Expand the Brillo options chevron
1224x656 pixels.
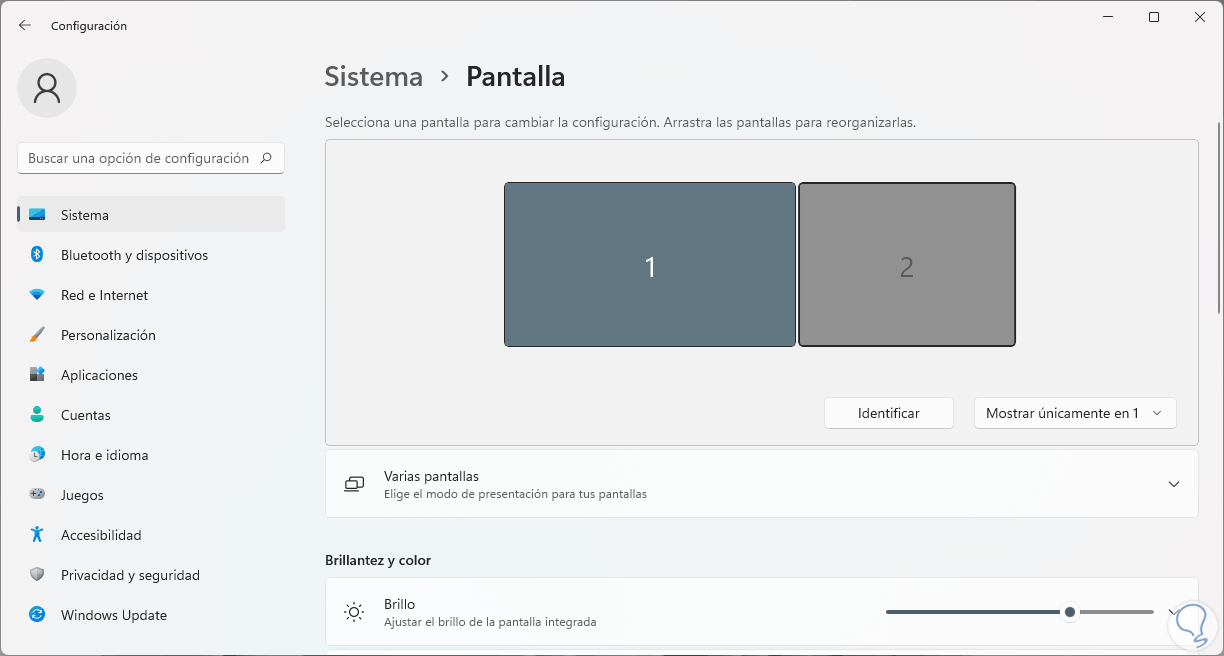(x=1174, y=612)
